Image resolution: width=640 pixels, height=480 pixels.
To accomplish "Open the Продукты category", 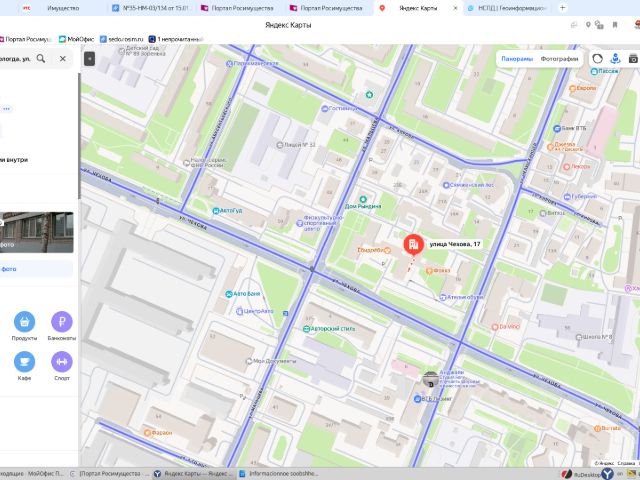I will point(24,326).
